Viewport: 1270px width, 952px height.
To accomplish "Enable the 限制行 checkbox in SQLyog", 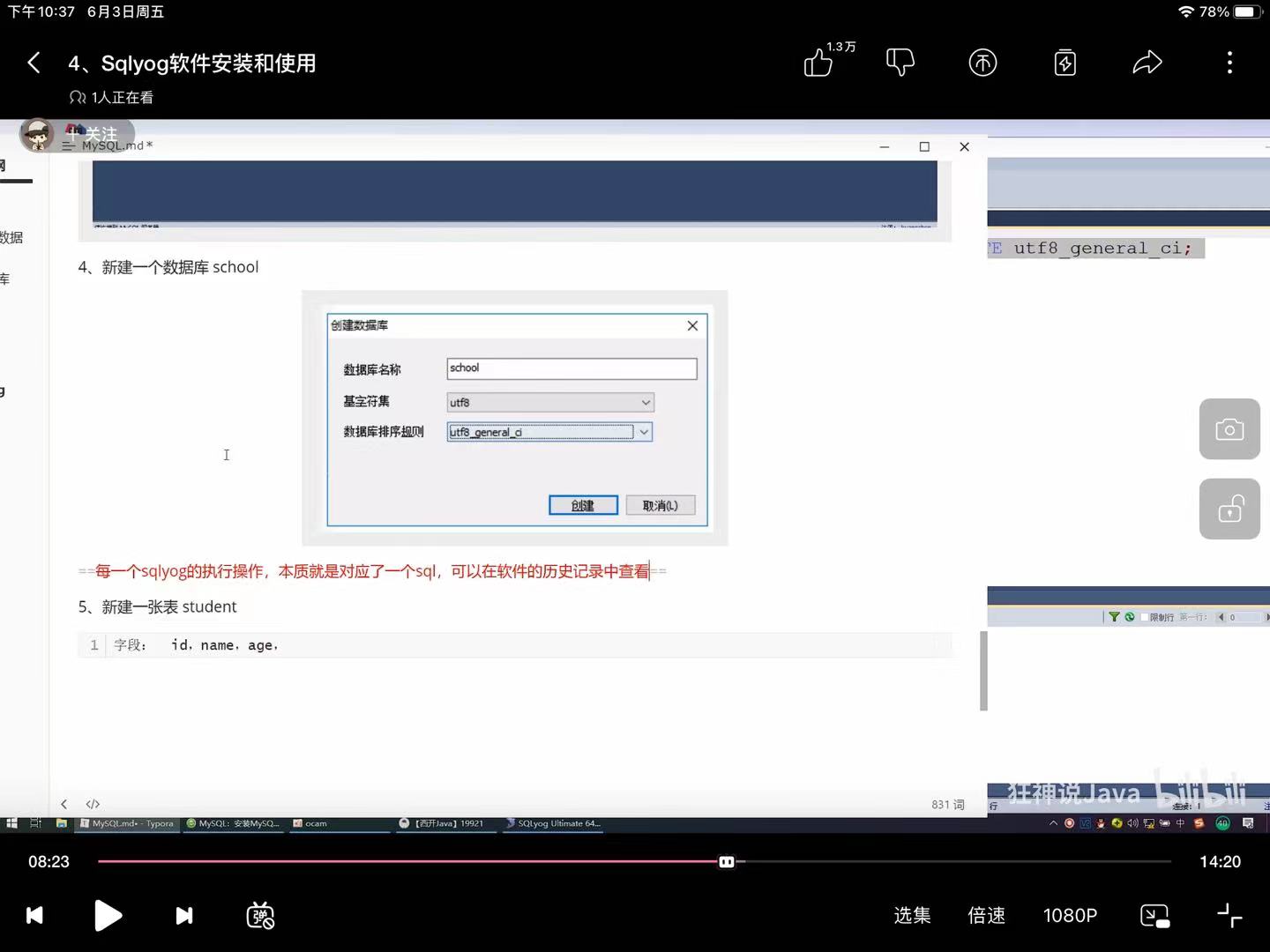I will click(x=1144, y=617).
